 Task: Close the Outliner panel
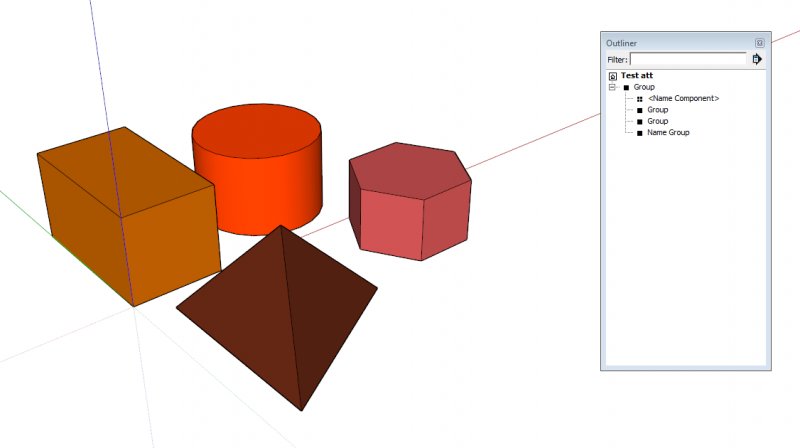pos(759,43)
